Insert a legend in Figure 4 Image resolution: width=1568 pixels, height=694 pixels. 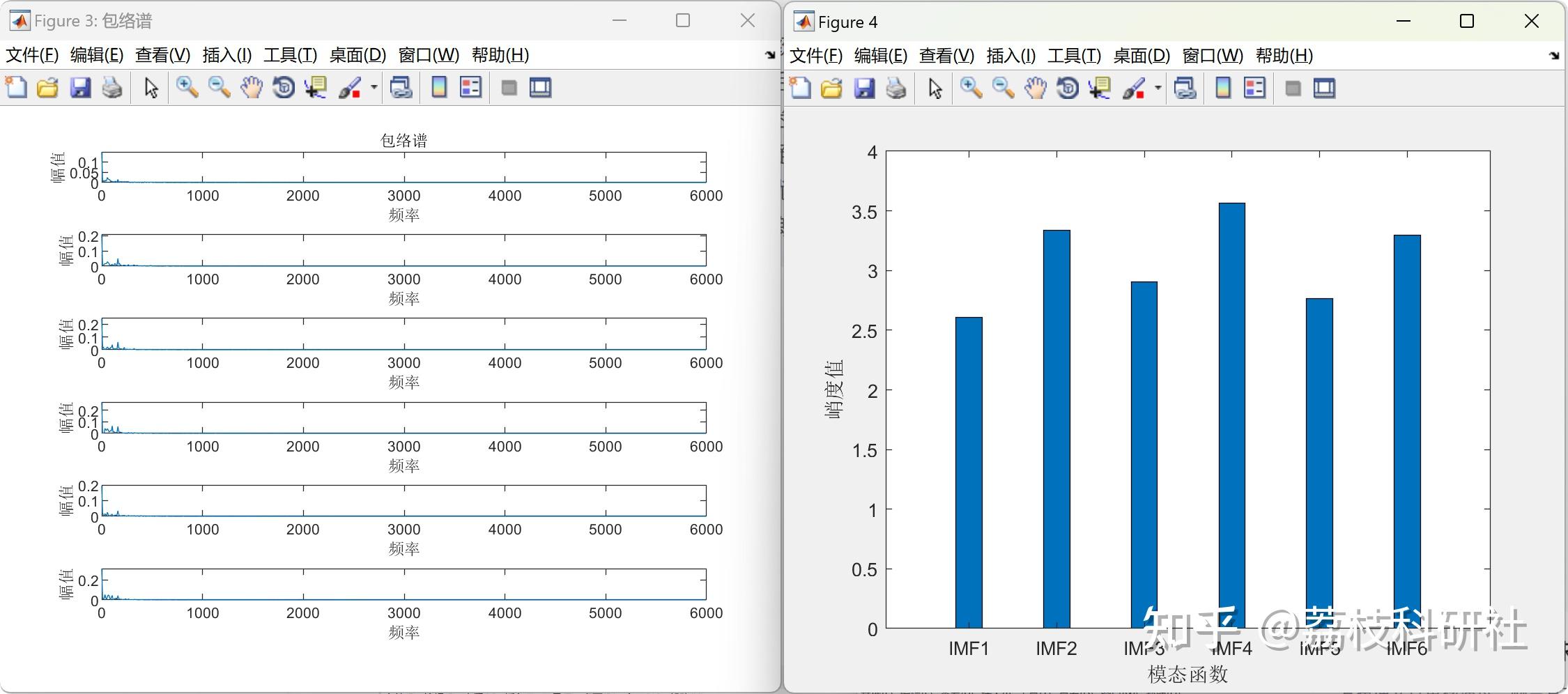[x=1255, y=88]
